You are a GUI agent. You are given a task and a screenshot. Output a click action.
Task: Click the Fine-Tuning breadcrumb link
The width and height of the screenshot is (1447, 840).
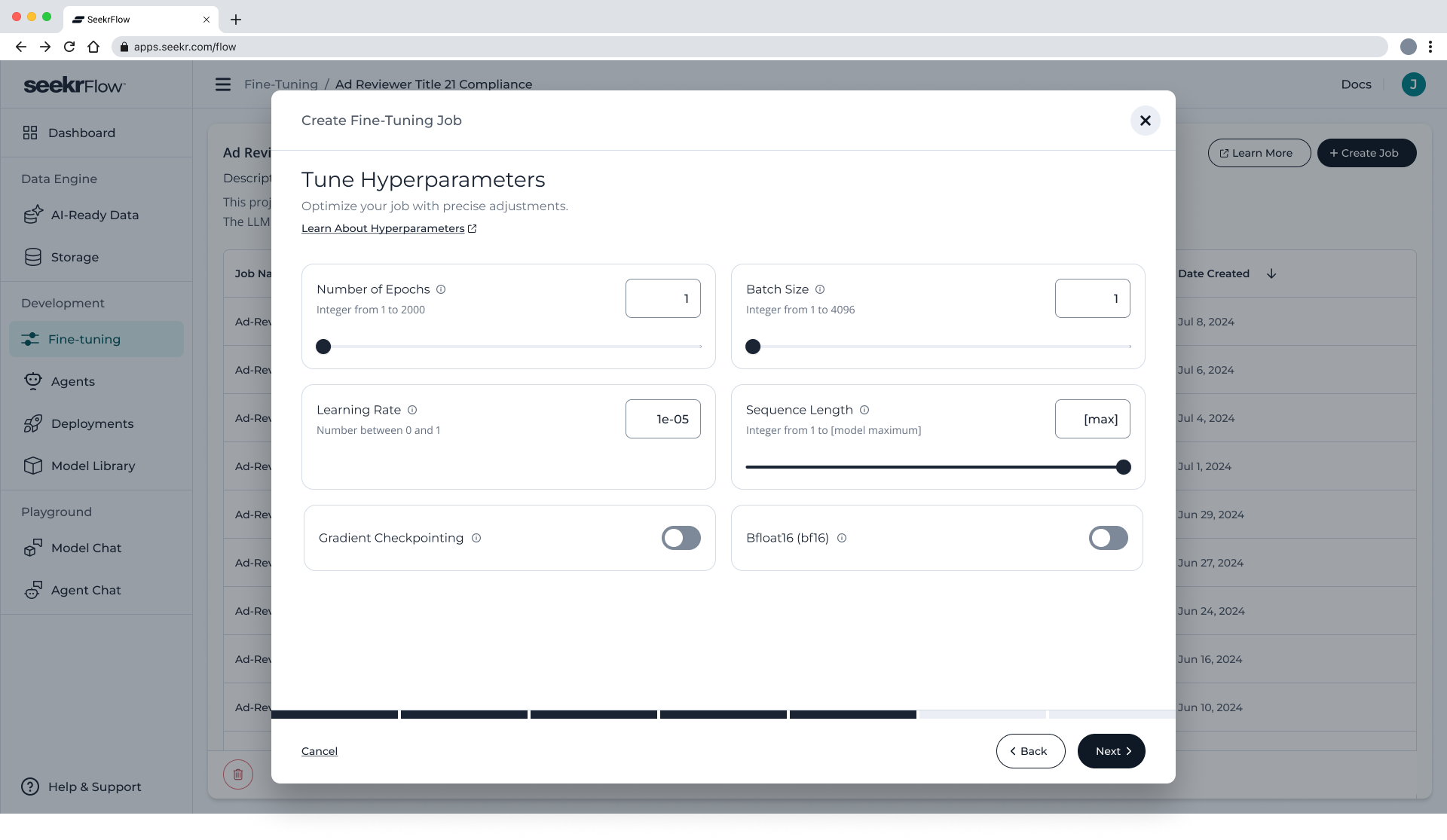tap(281, 84)
